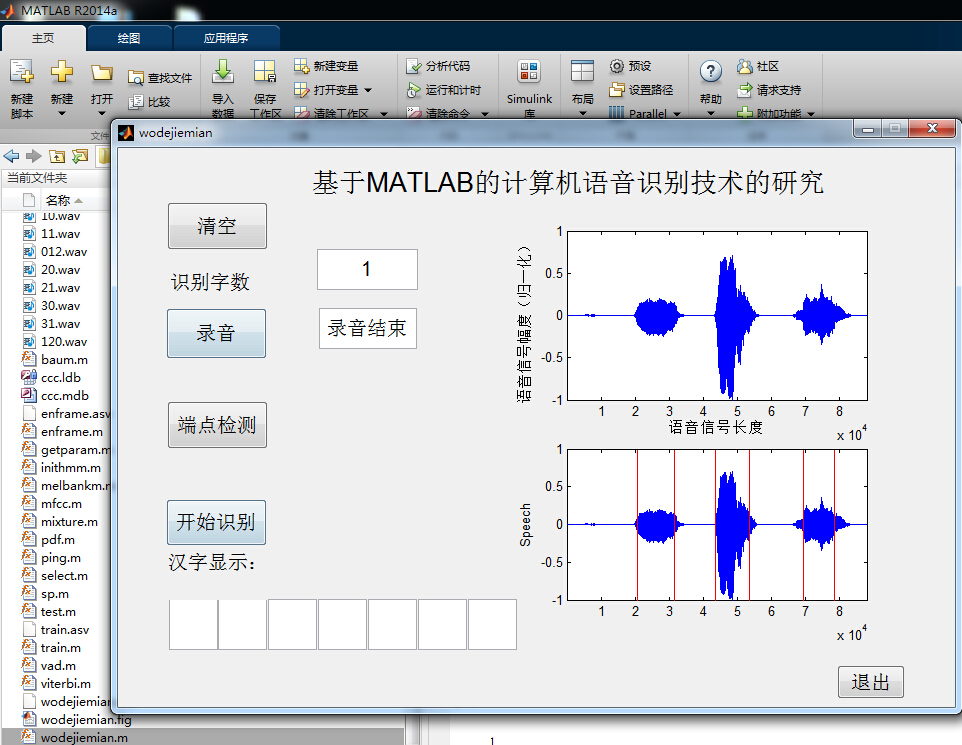Select file baum.m in folder list
The width and height of the screenshot is (962, 745).
click(64, 360)
